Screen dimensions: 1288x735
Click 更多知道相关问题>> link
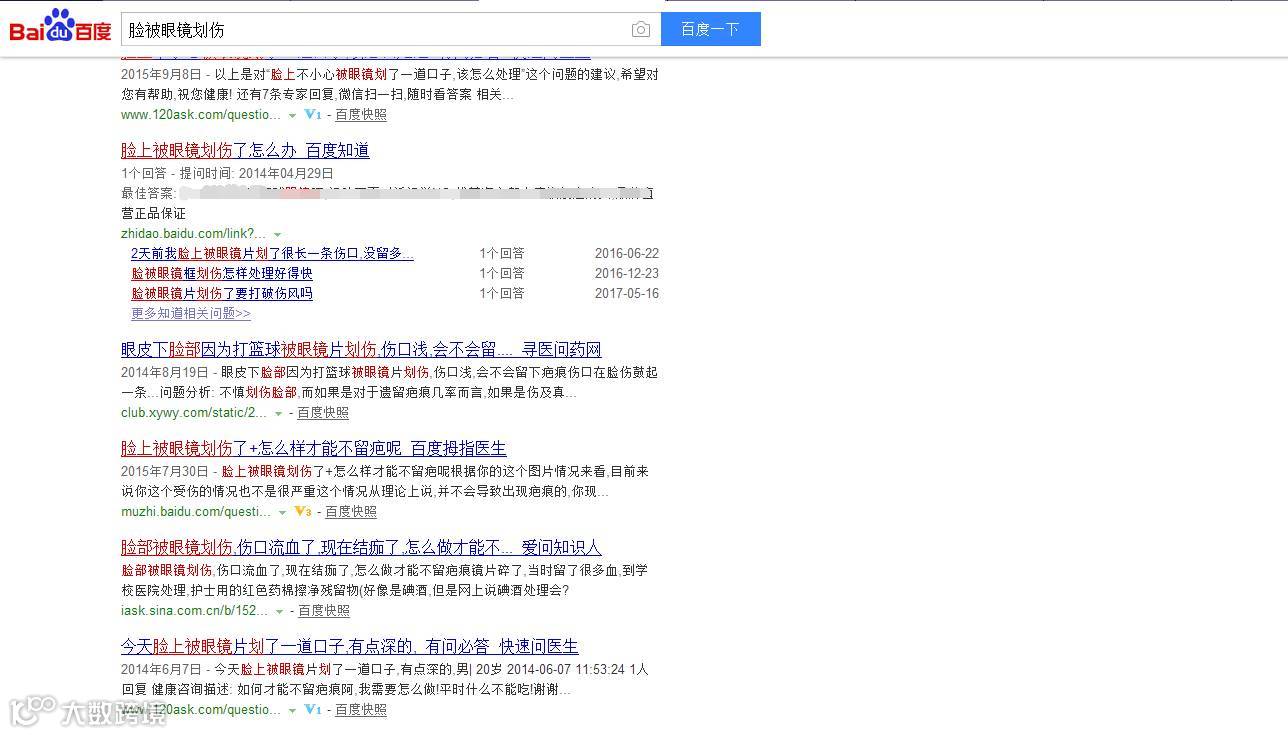click(191, 313)
